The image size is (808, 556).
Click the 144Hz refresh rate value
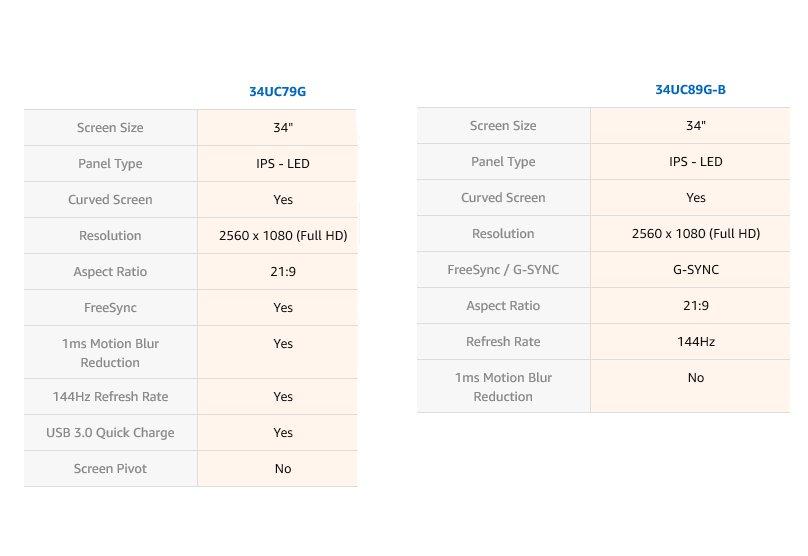(696, 342)
